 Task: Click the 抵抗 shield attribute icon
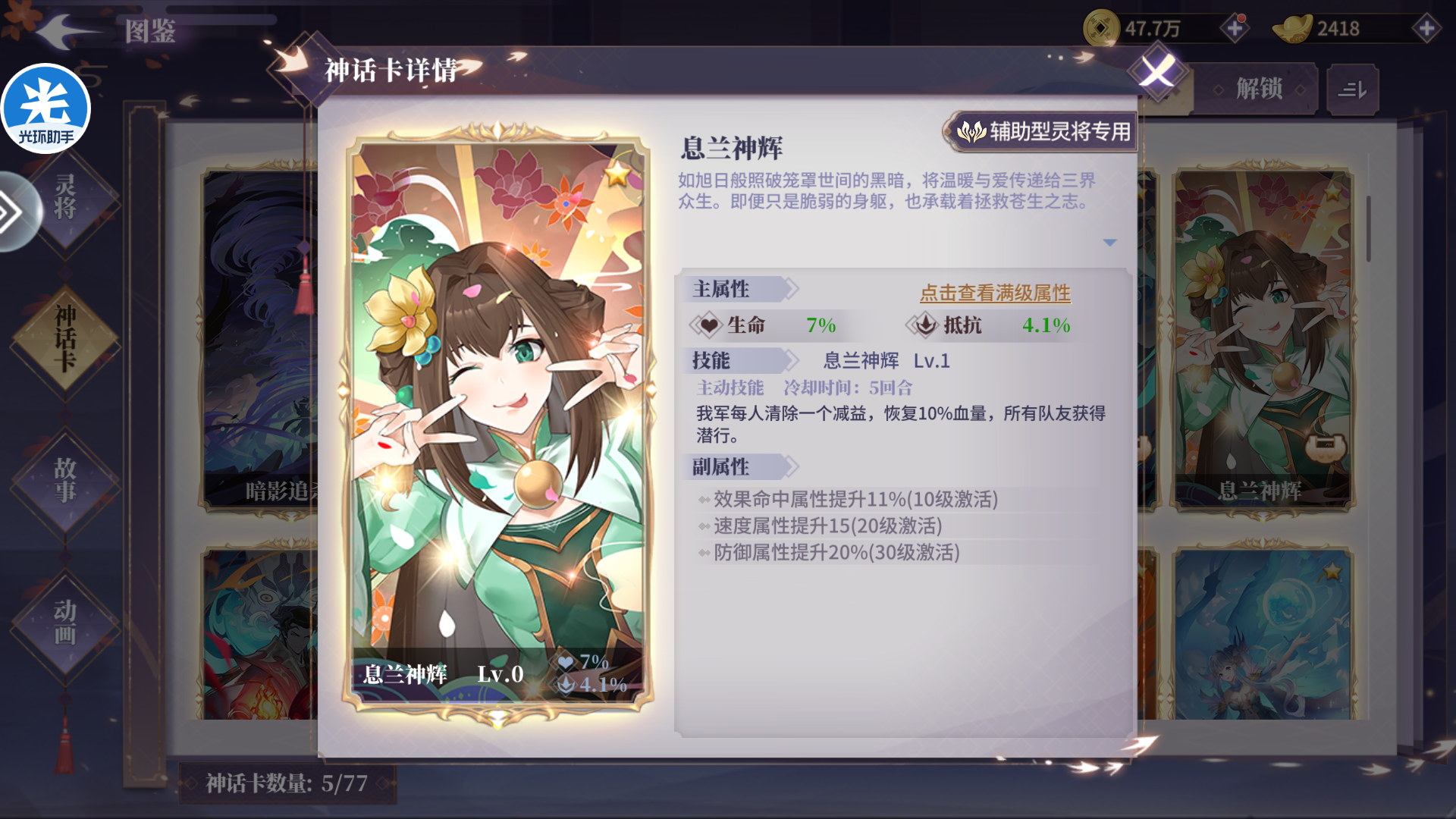(x=924, y=325)
